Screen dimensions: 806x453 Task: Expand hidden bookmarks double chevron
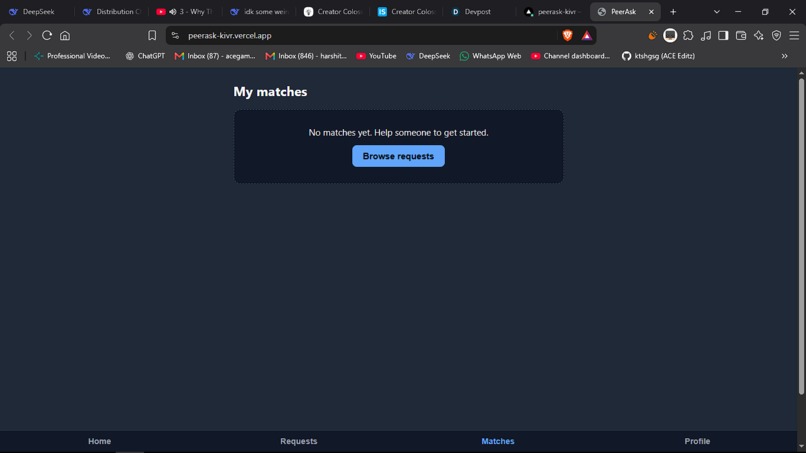coord(784,56)
